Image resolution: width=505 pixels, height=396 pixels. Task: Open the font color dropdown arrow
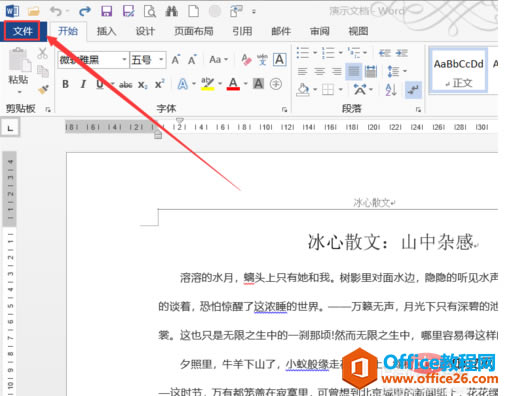point(246,83)
